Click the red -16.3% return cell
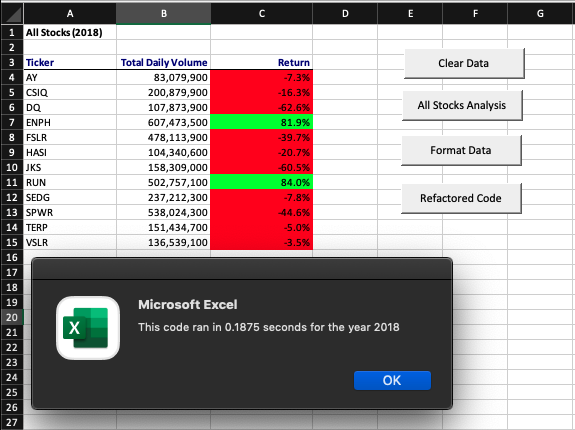 coord(261,92)
